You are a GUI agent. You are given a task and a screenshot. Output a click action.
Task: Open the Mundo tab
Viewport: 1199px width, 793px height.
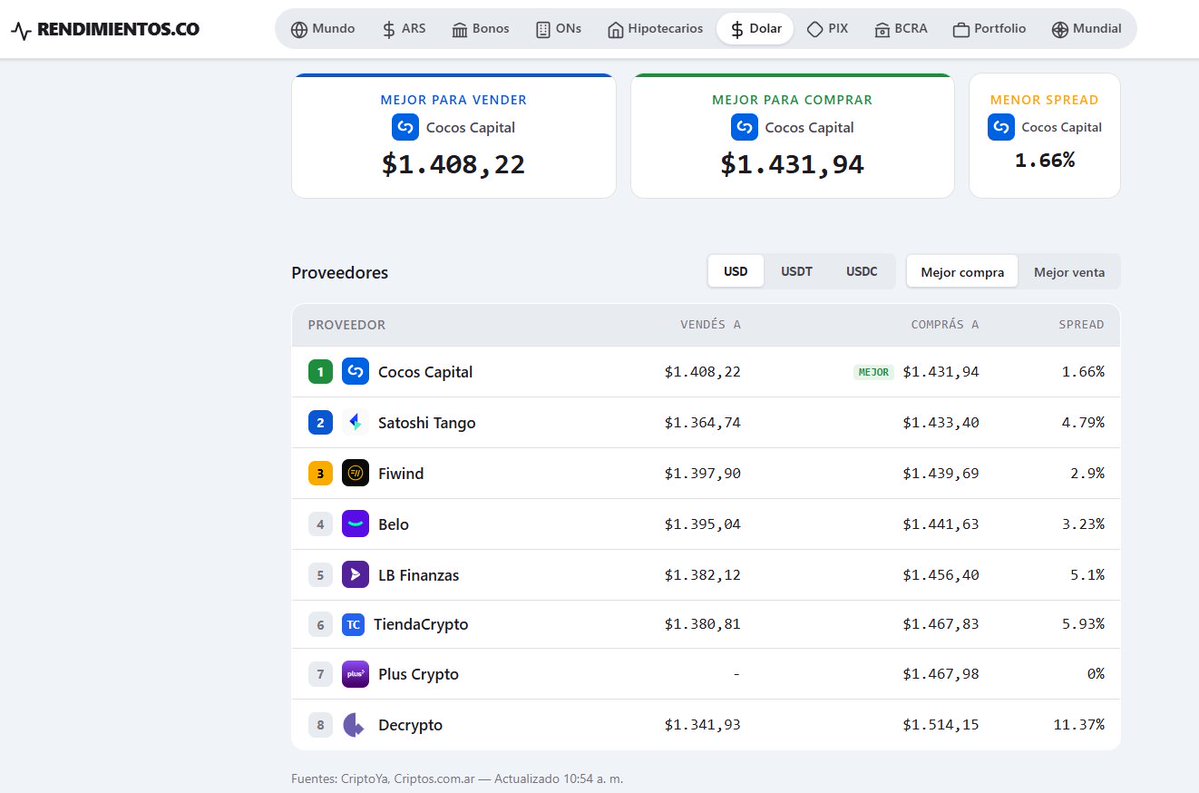[x=323, y=29]
